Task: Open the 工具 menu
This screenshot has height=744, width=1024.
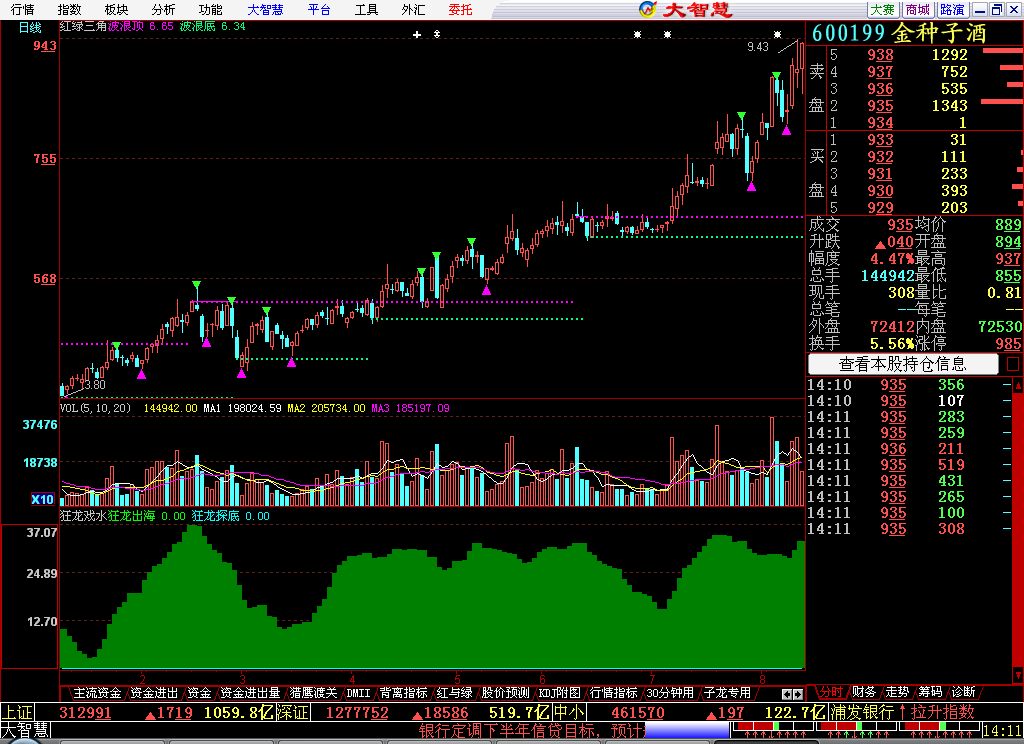Action: (x=366, y=10)
